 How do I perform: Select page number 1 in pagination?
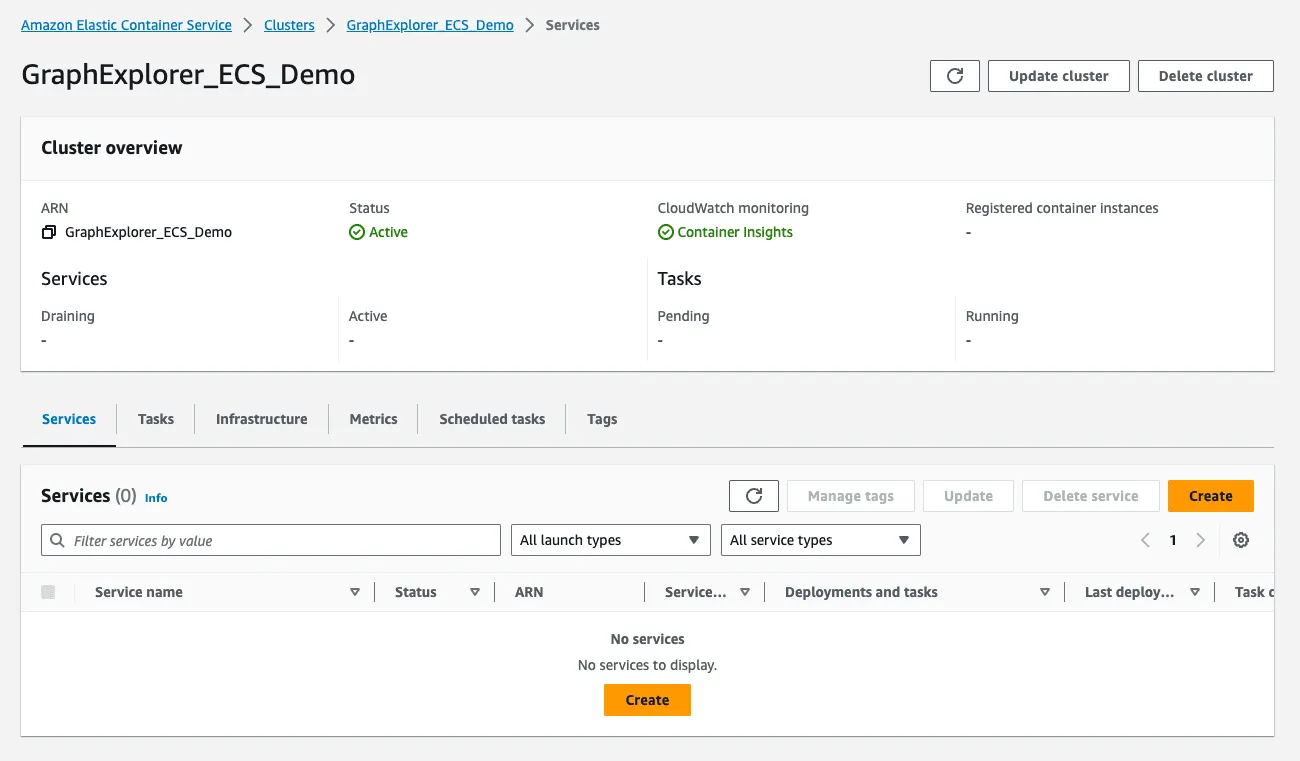[1173, 540]
